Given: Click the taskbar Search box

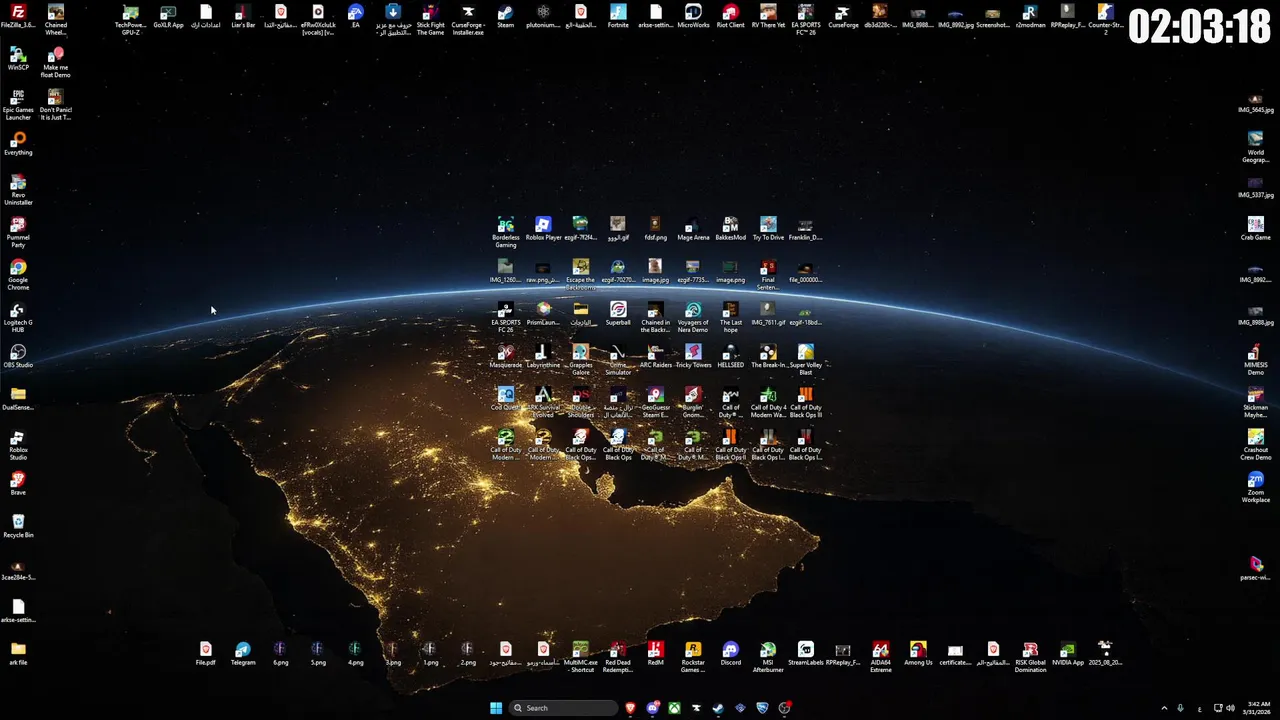Looking at the screenshot, I should point(563,708).
